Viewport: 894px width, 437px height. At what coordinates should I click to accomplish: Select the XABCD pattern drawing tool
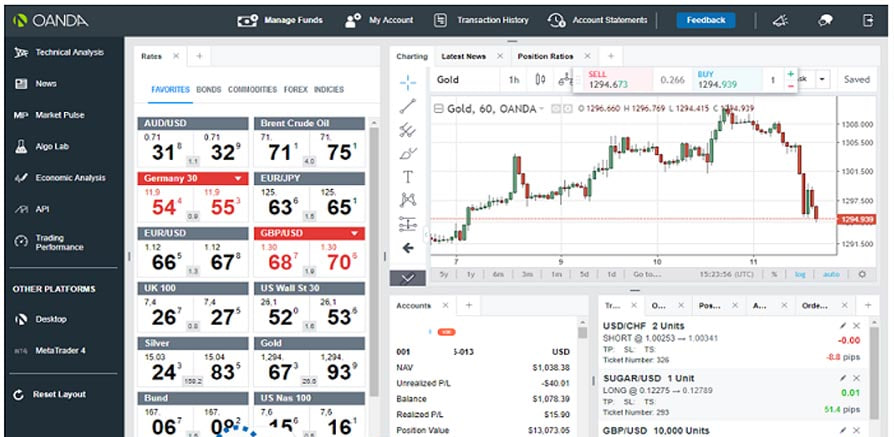coord(408,200)
